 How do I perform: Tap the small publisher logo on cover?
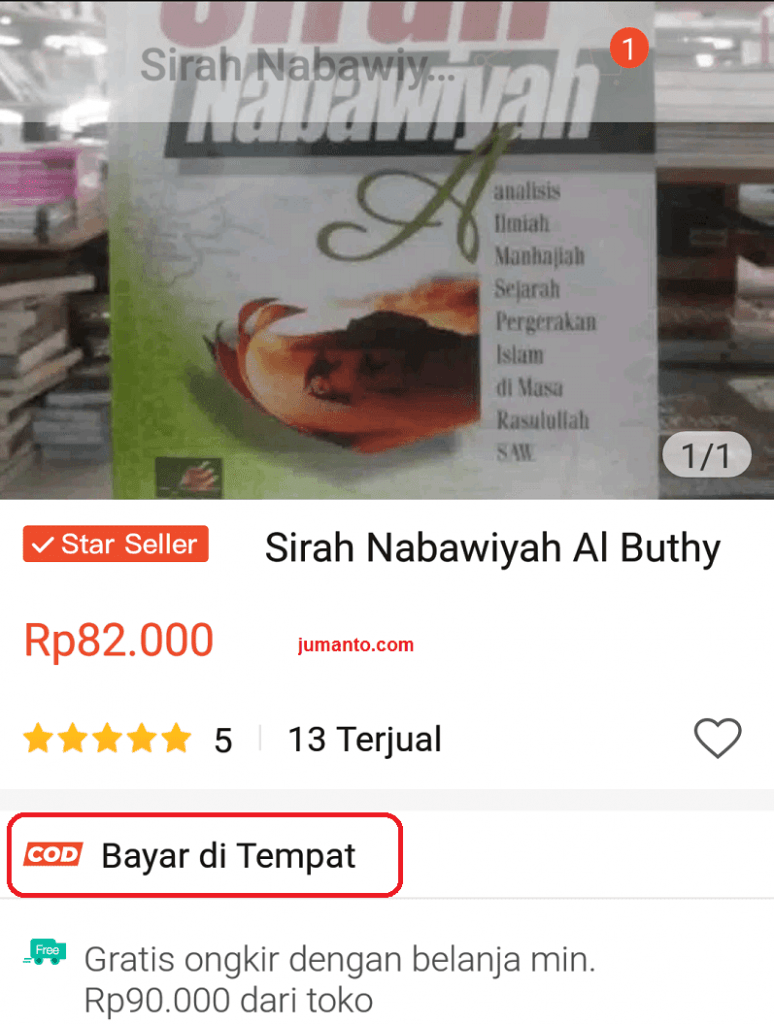pyautogui.click(x=189, y=477)
